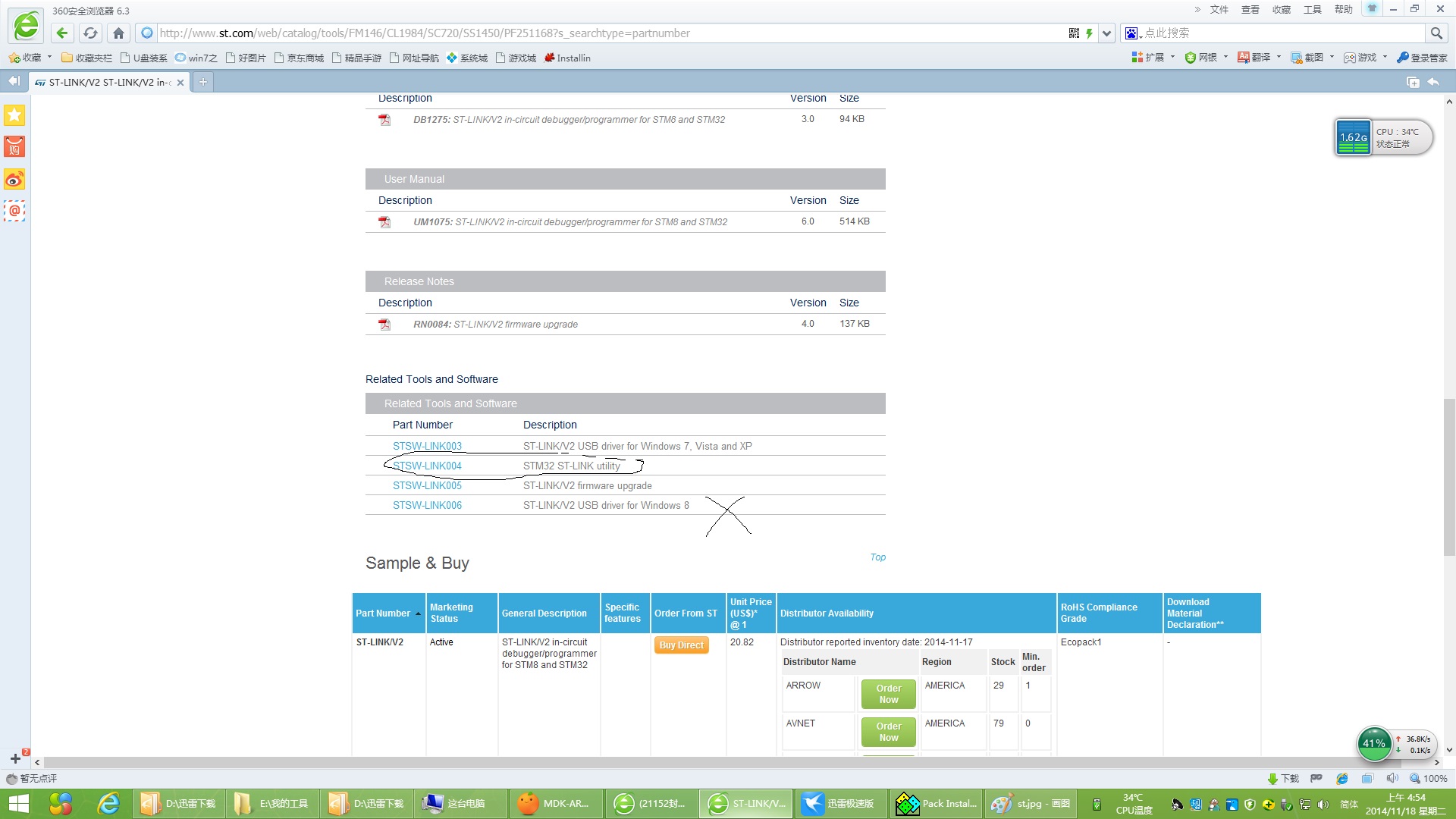Open the 工具 menu

pyautogui.click(x=1312, y=9)
